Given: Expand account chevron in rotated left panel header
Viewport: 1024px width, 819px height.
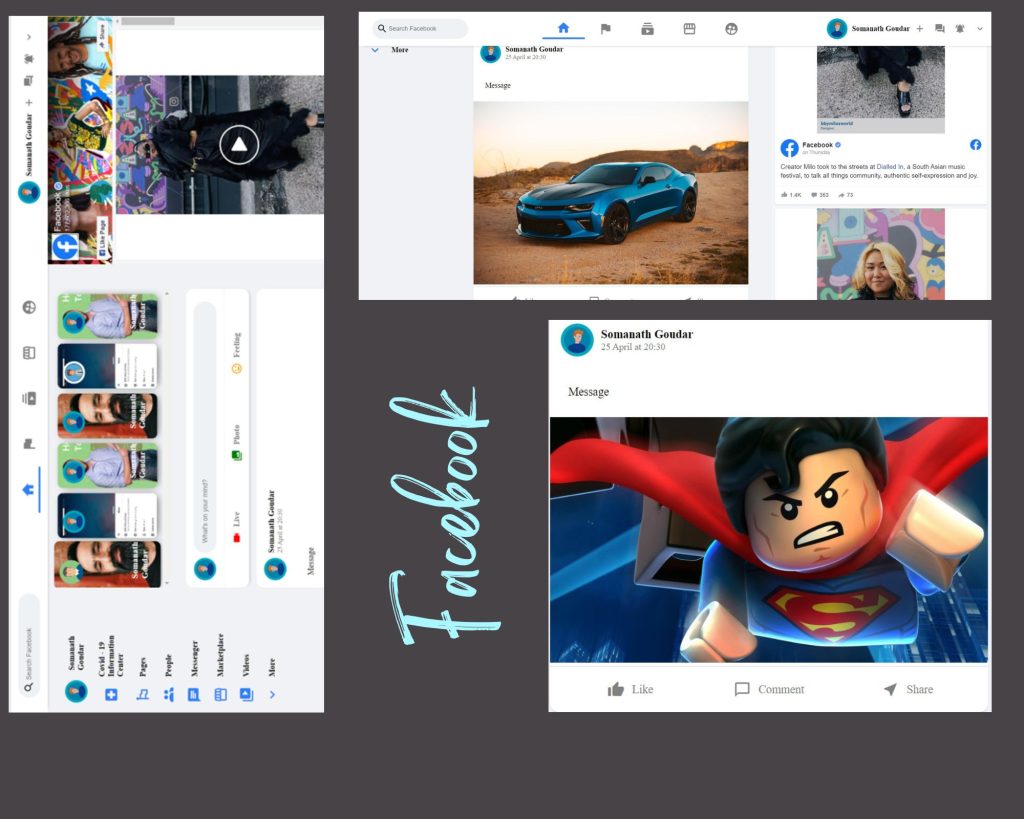Looking at the screenshot, I should (x=29, y=37).
